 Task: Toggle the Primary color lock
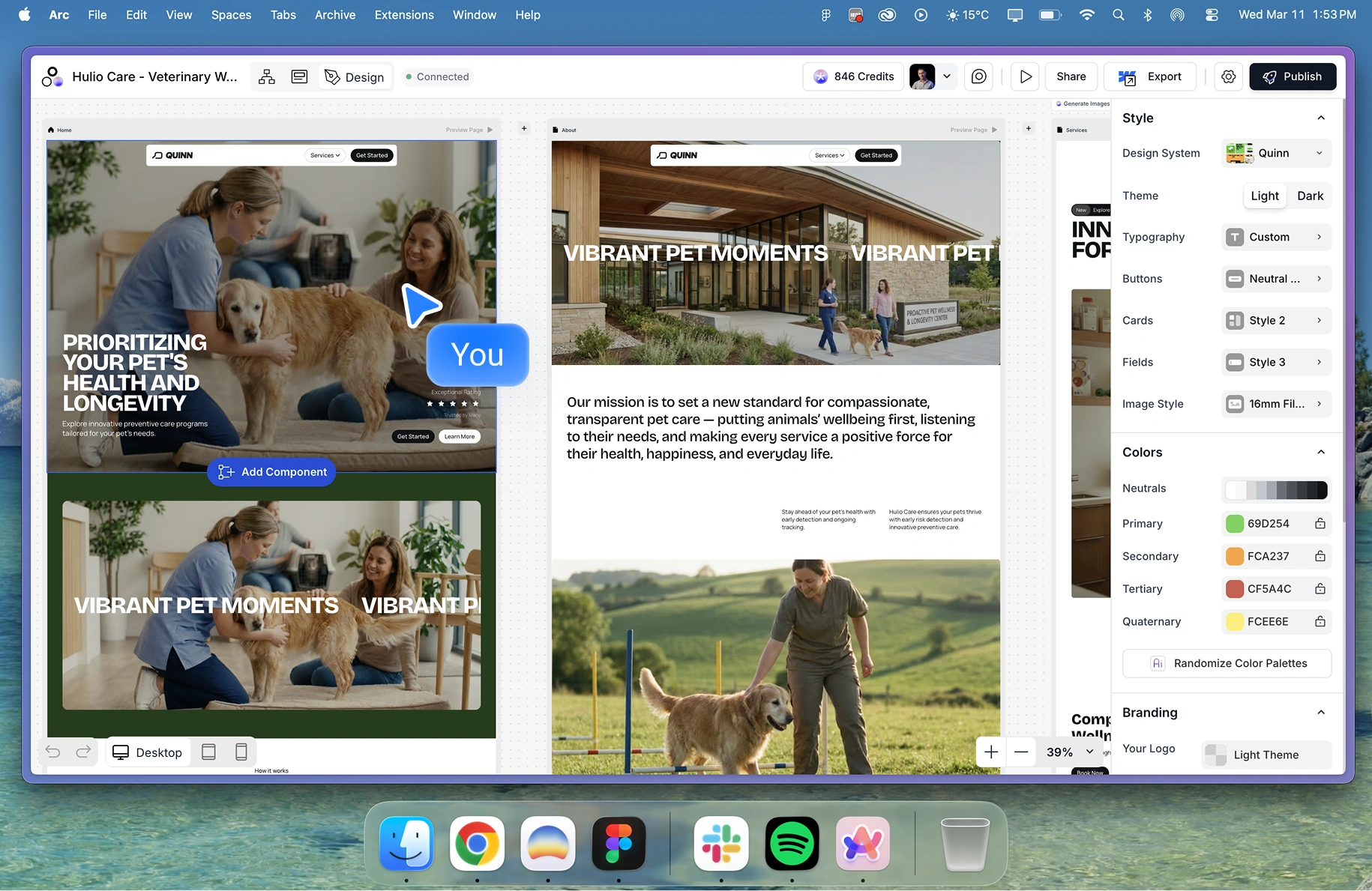[1320, 524]
